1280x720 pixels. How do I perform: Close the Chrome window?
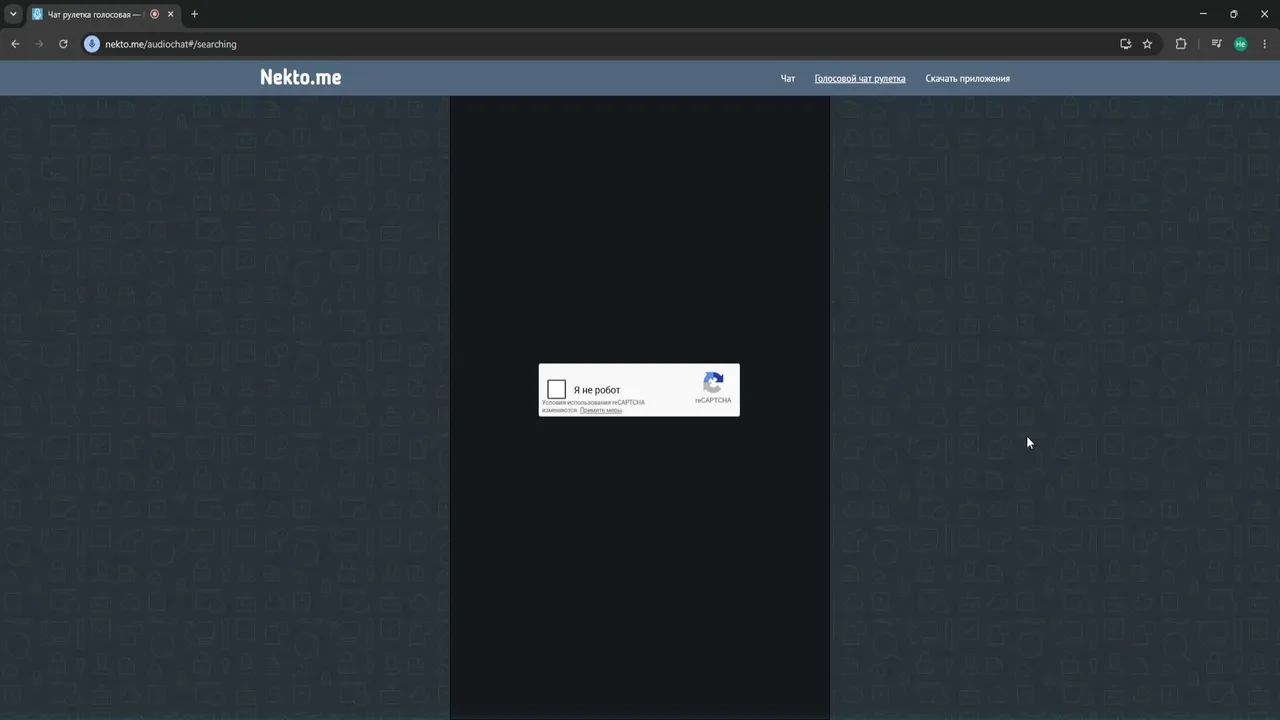pyautogui.click(x=1264, y=14)
